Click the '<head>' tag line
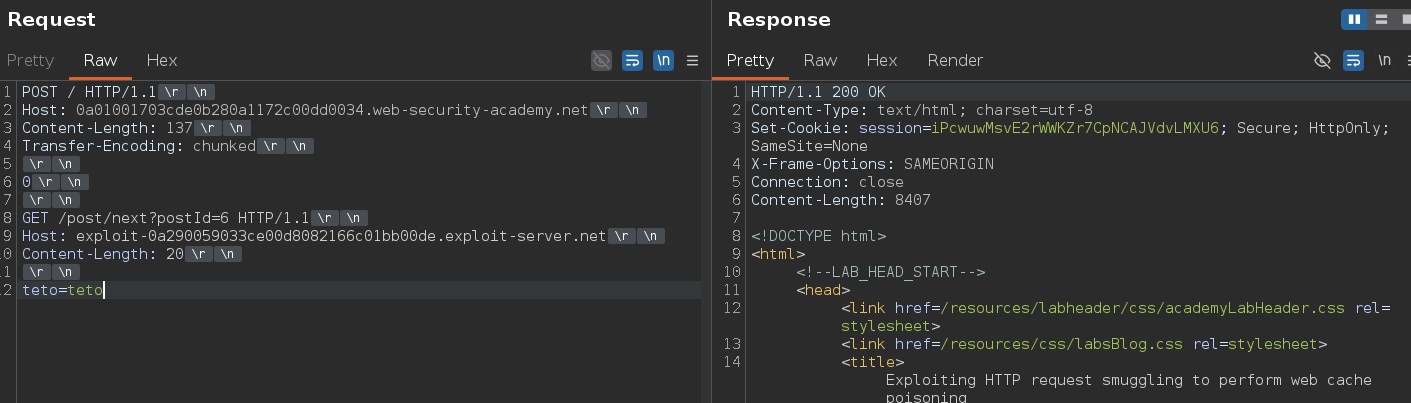The width and height of the screenshot is (1411, 403). 823,290
